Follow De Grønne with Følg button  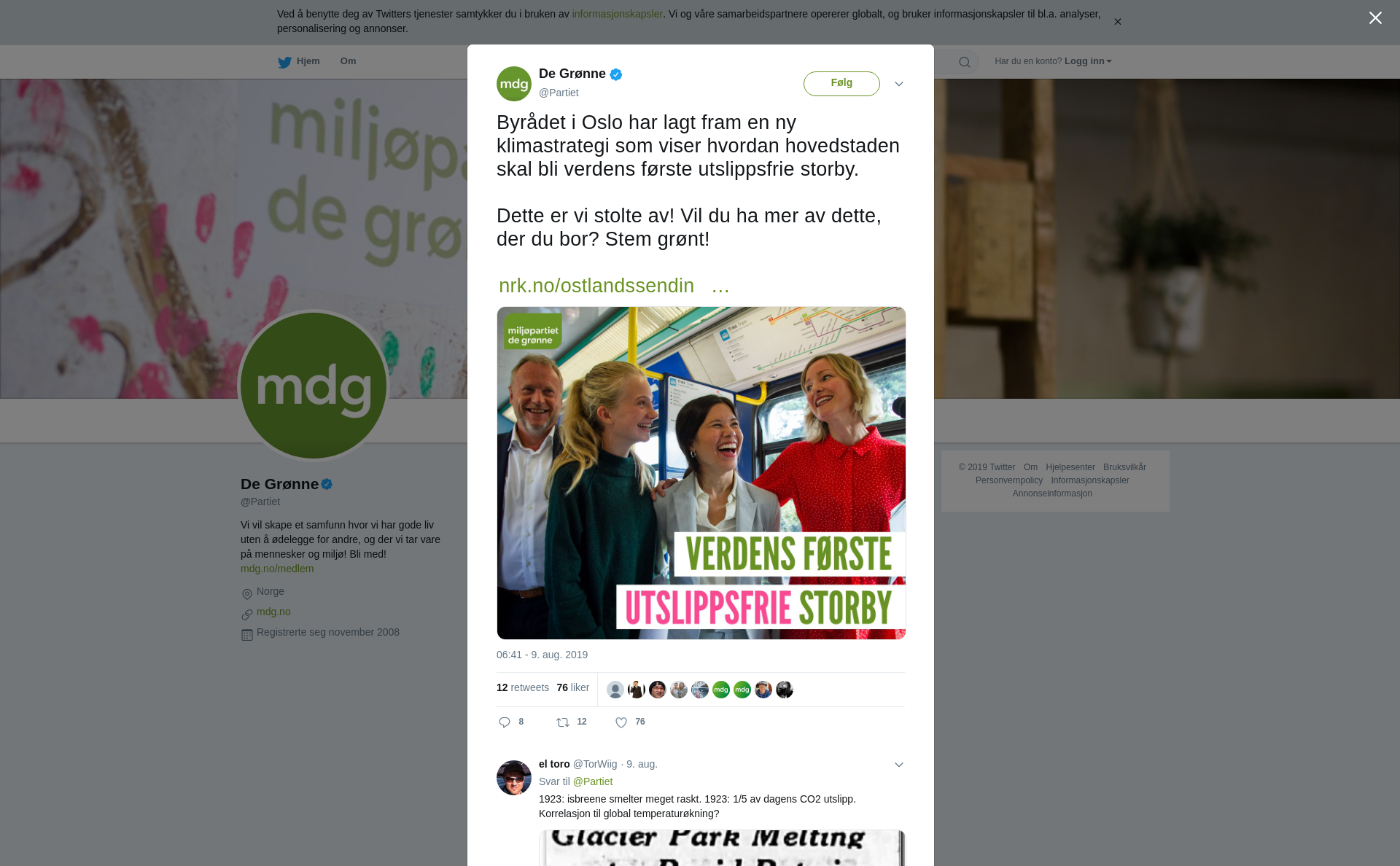[841, 84]
